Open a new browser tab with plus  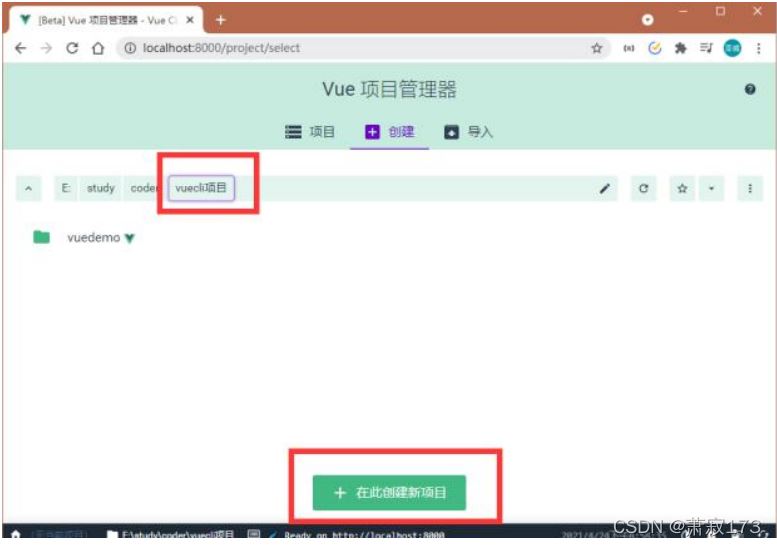221,20
